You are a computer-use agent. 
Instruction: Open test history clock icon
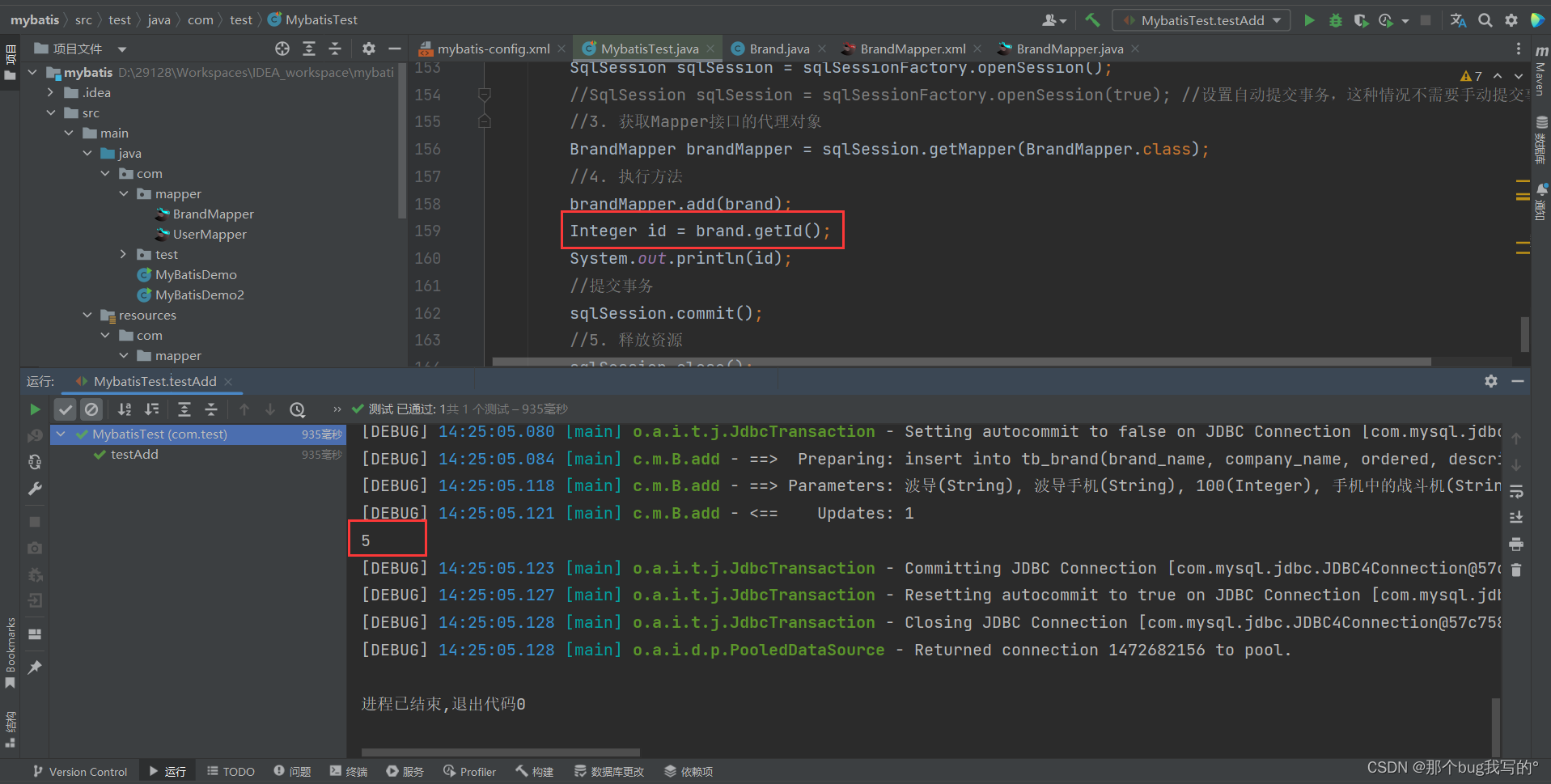click(x=298, y=409)
